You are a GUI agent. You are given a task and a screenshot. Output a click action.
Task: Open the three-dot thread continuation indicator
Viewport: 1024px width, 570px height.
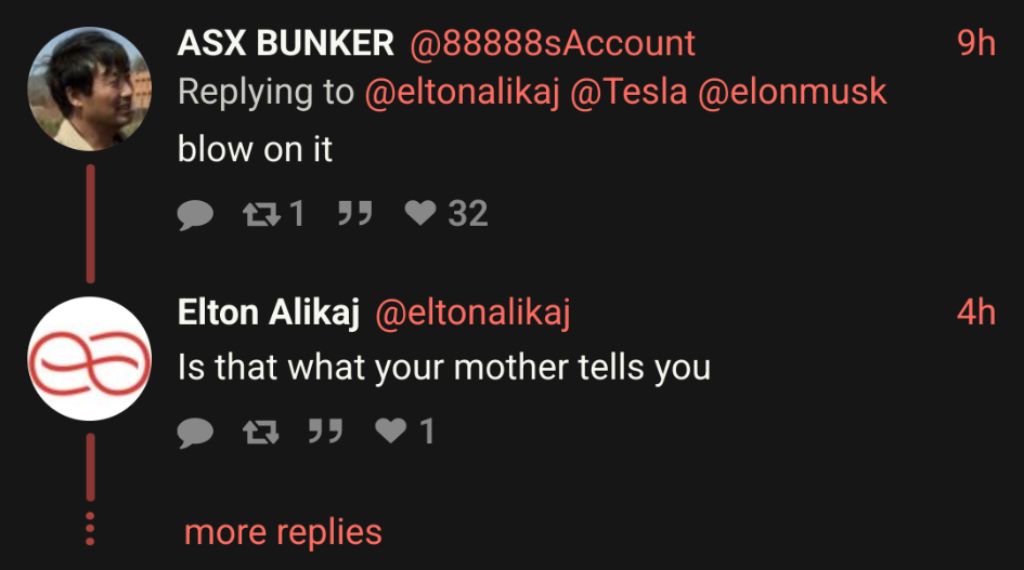click(90, 529)
